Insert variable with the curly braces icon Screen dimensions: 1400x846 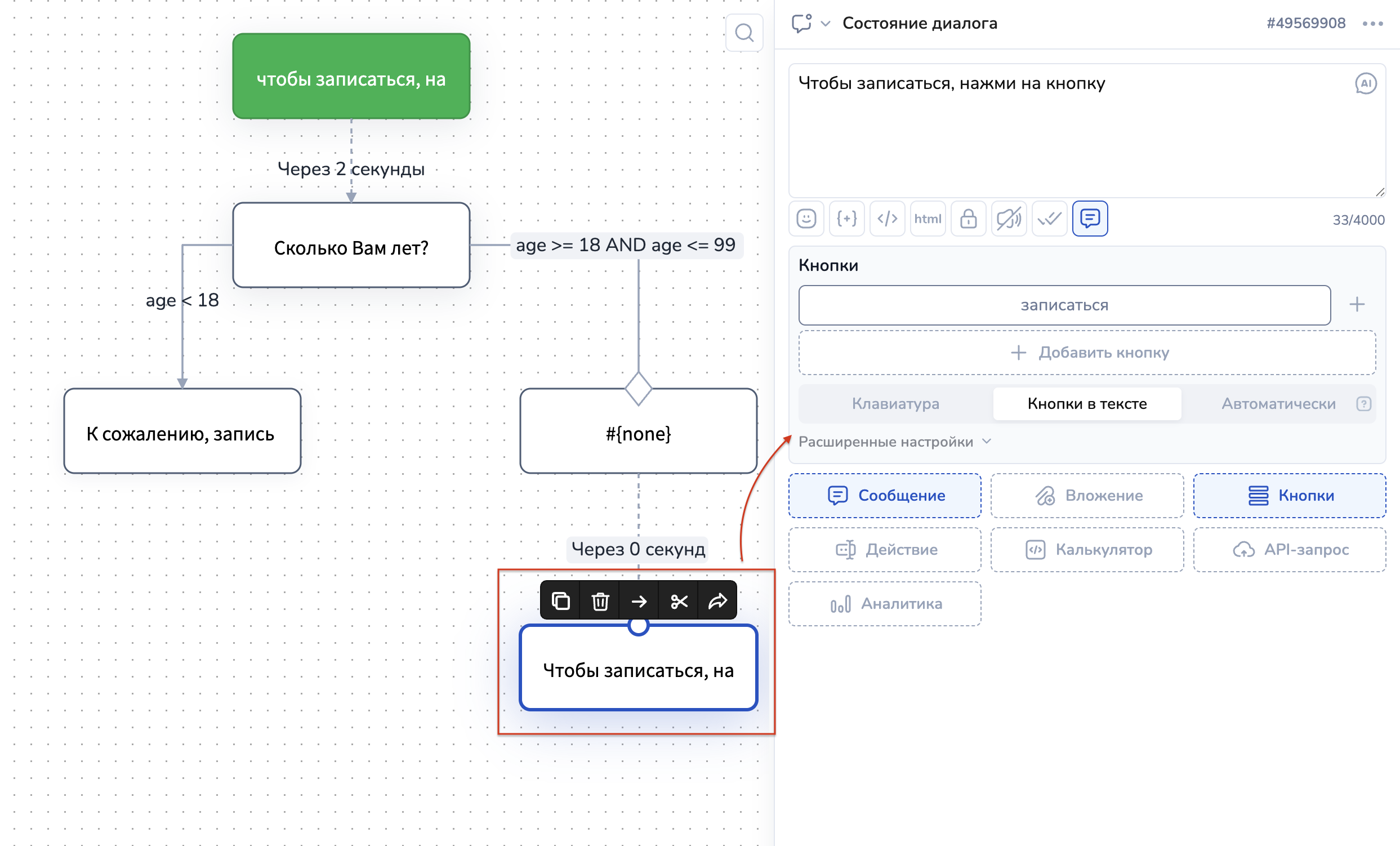[846, 218]
